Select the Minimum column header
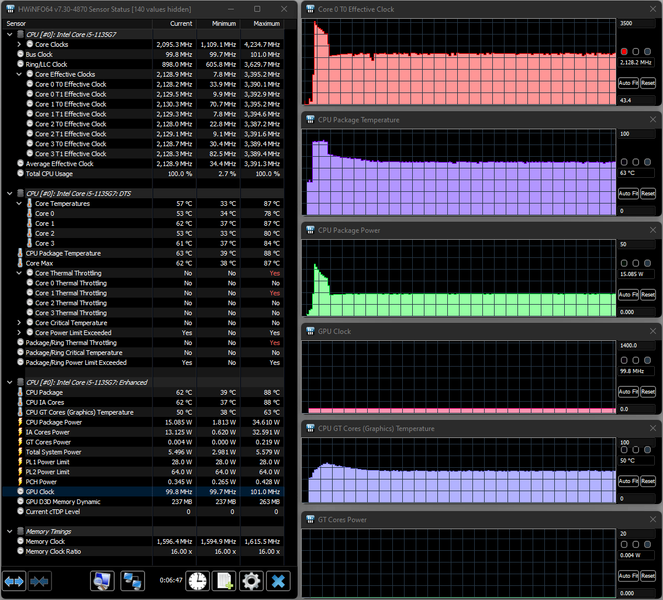Viewport: 663px width, 600px height. tap(224, 23)
